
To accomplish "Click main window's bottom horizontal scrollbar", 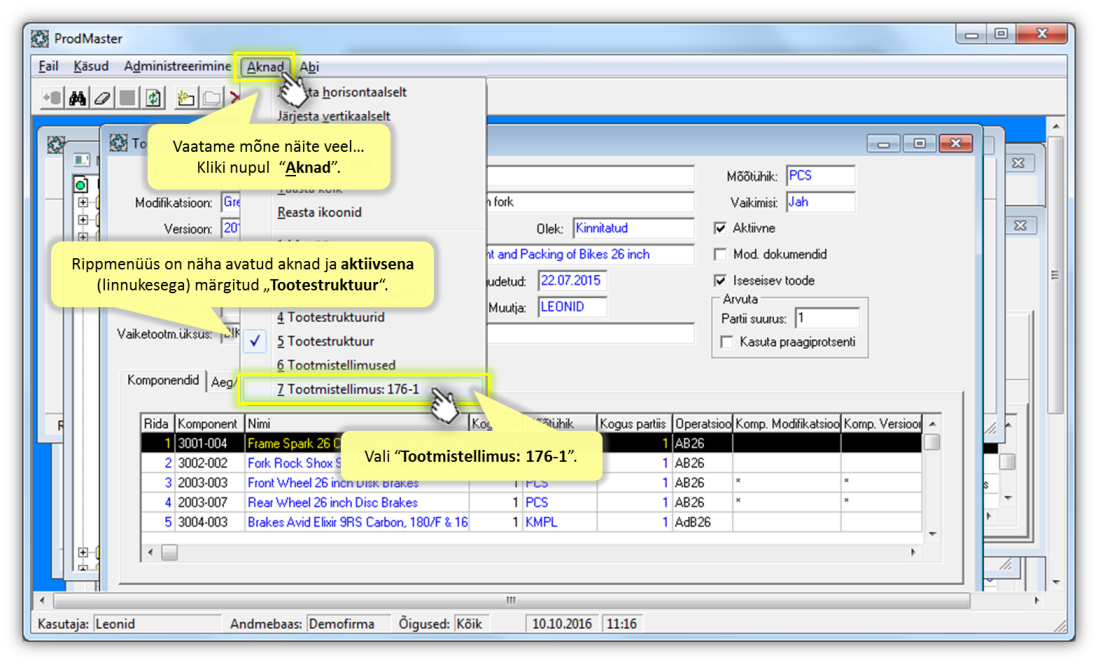I will [x=512, y=600].
